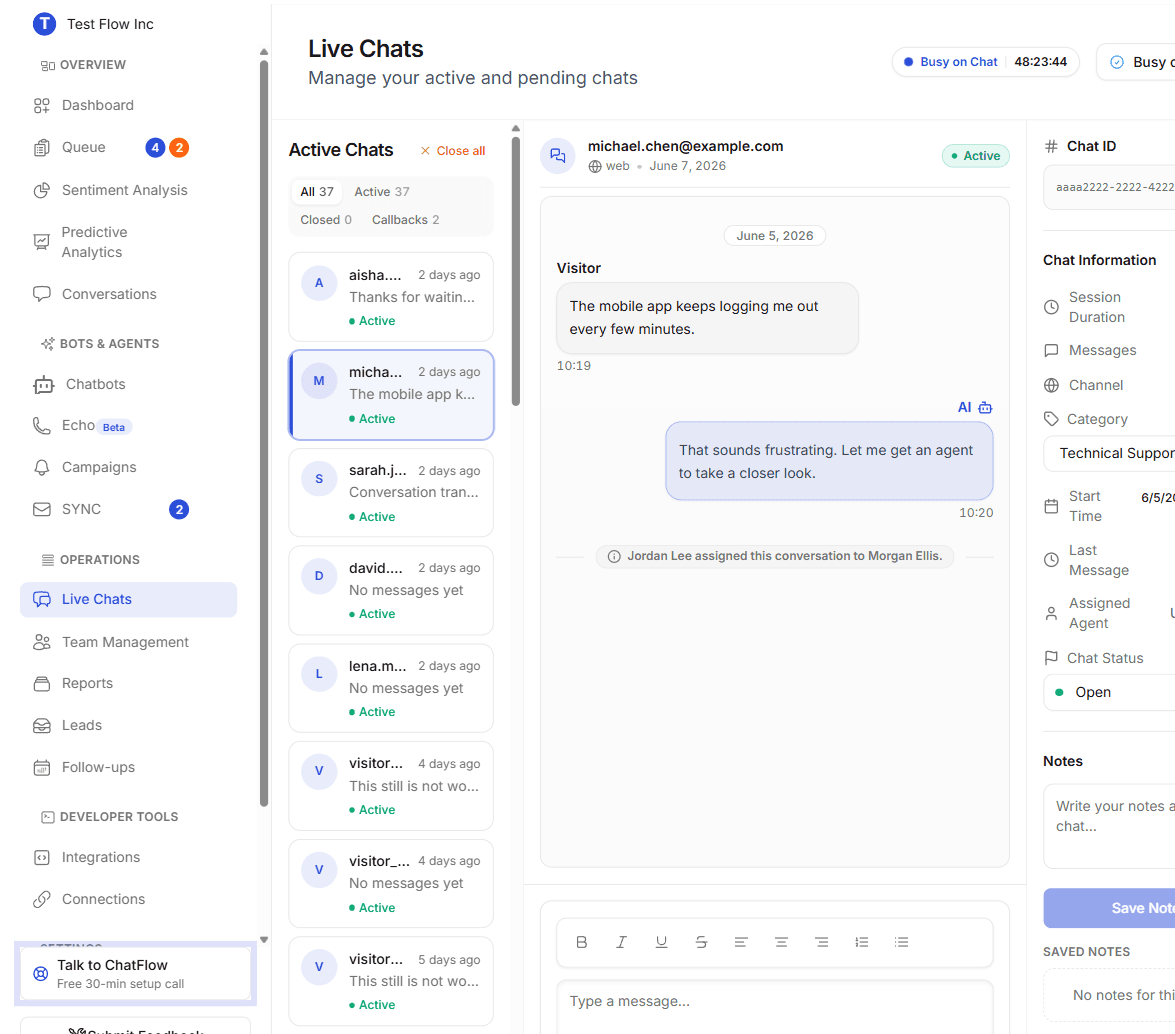Viewport: 1175px width, 1034px height.
Task: Click the June 5, 2026 date label
Action: click(x=775, y=236)
